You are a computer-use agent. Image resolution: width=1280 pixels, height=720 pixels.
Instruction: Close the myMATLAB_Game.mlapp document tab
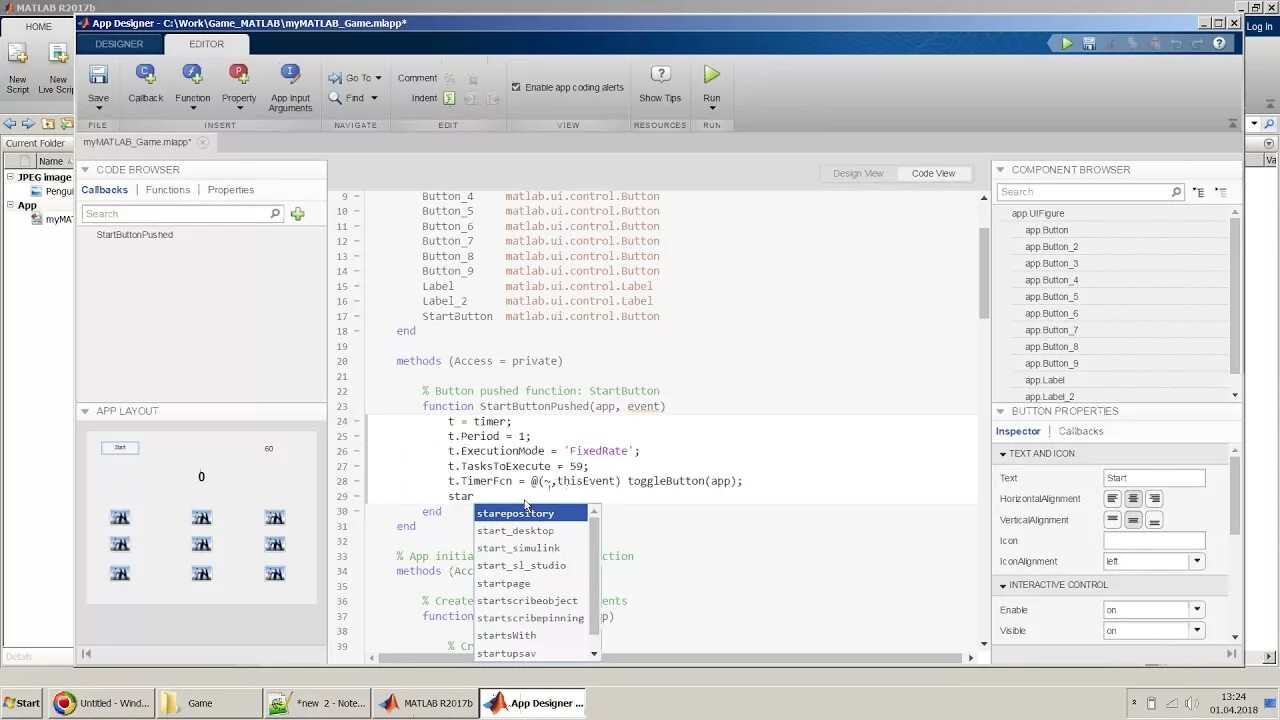tap(202, 142)
